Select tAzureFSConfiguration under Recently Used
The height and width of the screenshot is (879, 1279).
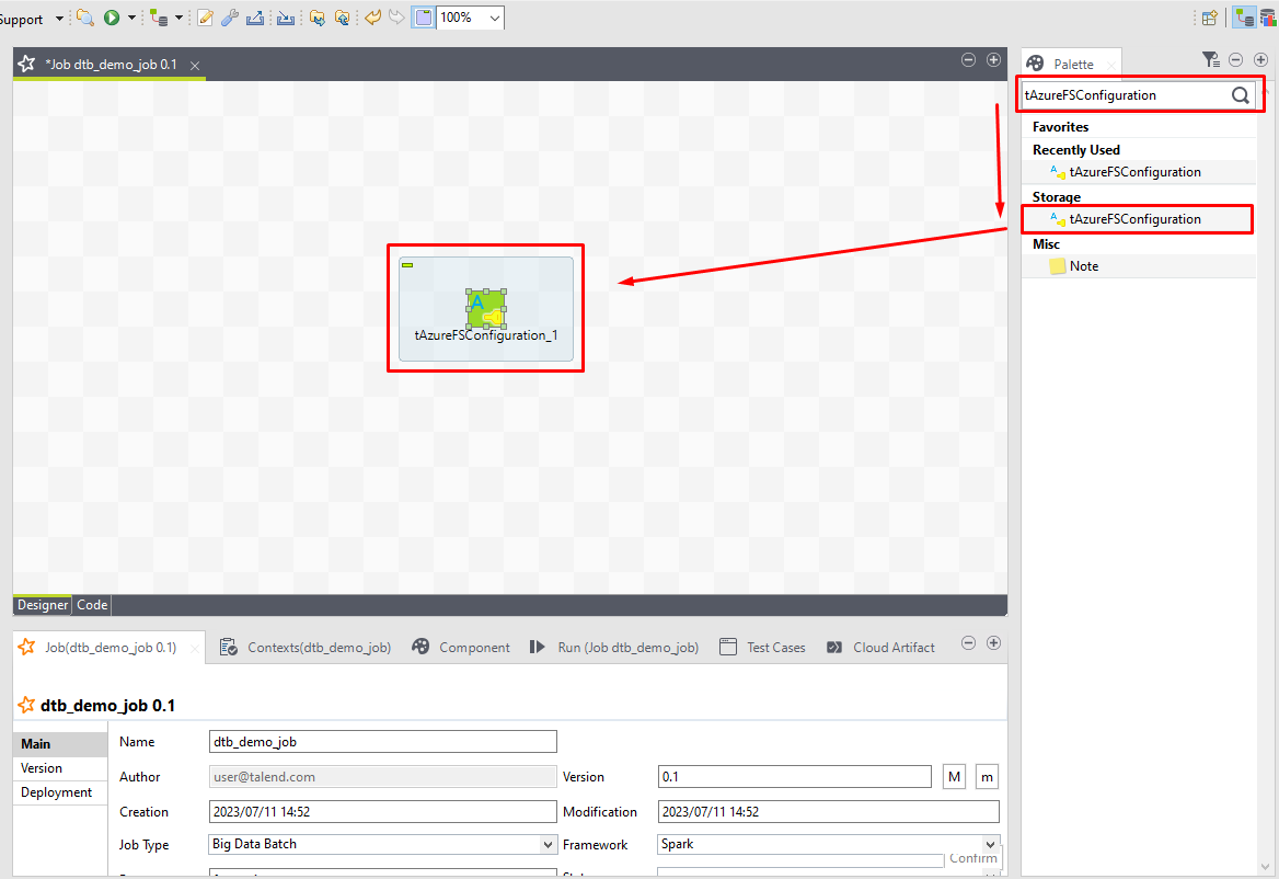click(1134, 172)
